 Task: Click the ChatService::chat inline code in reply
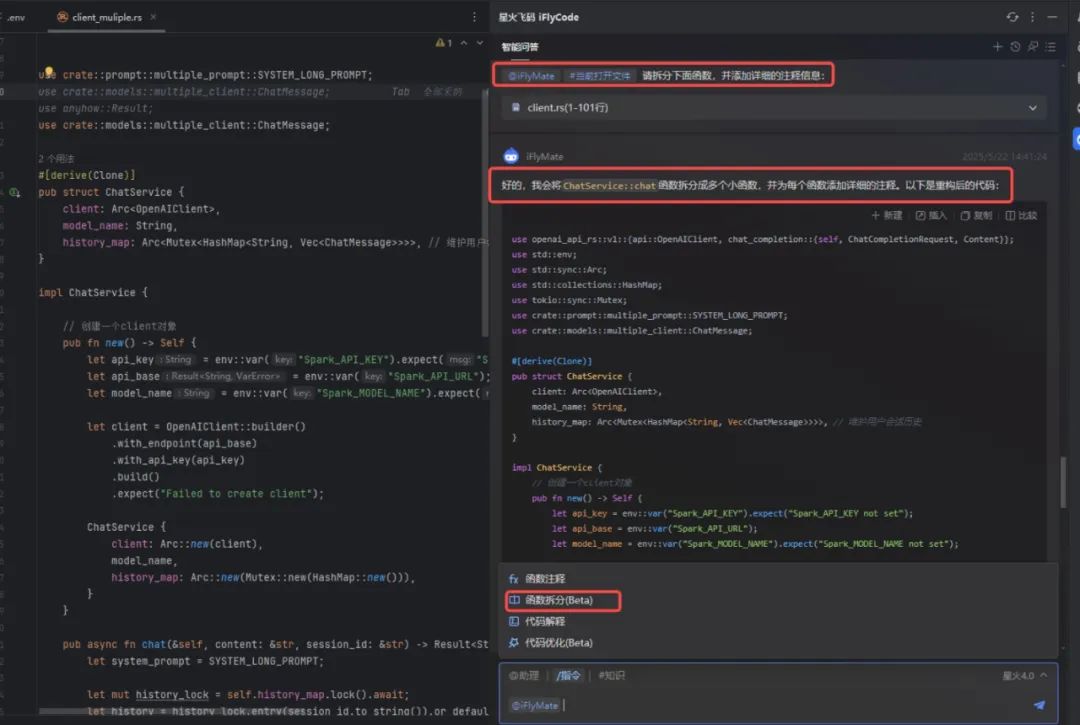(609, 186)
